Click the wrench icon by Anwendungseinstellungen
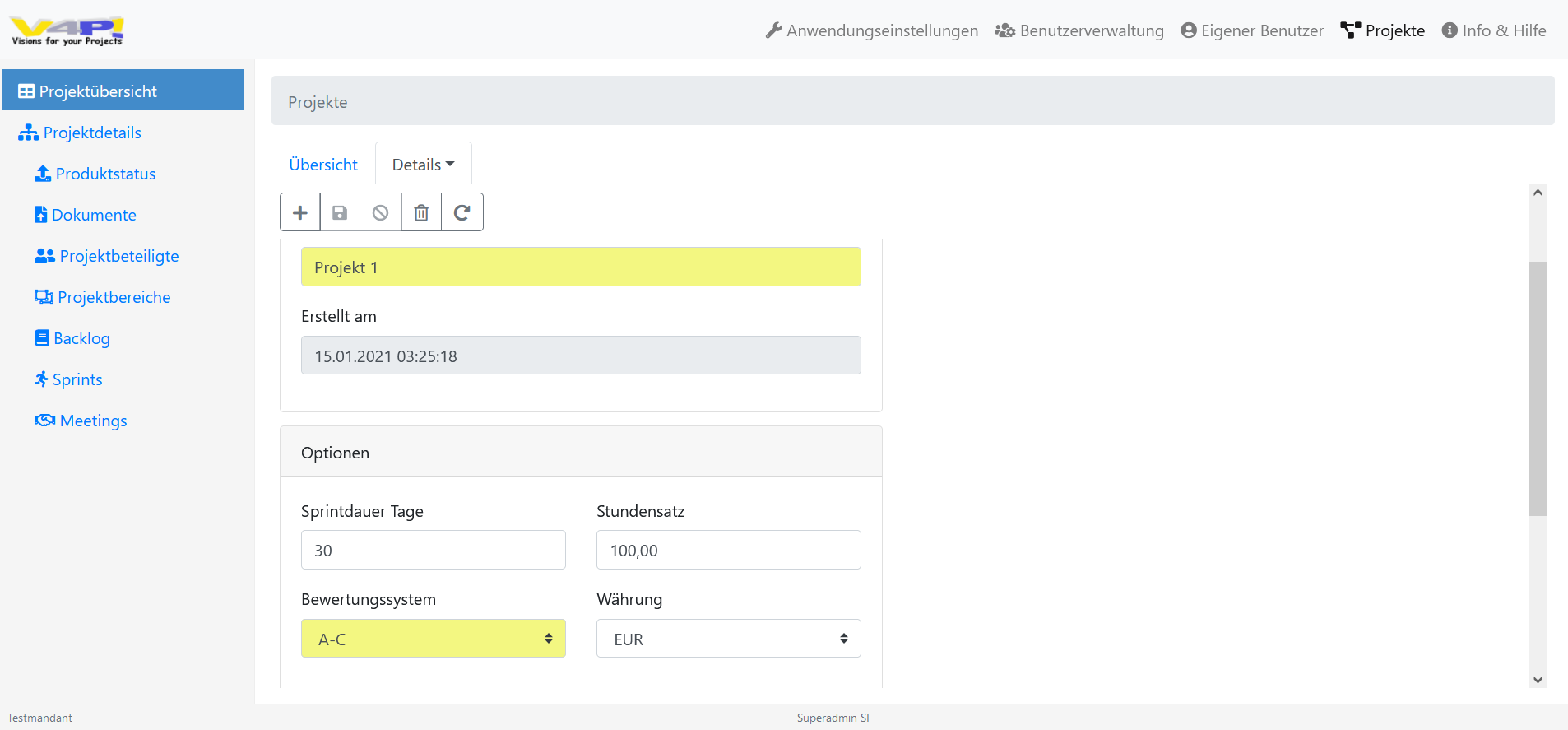Viewport: 1568px width, 730px height. click(x=773, y=30)
